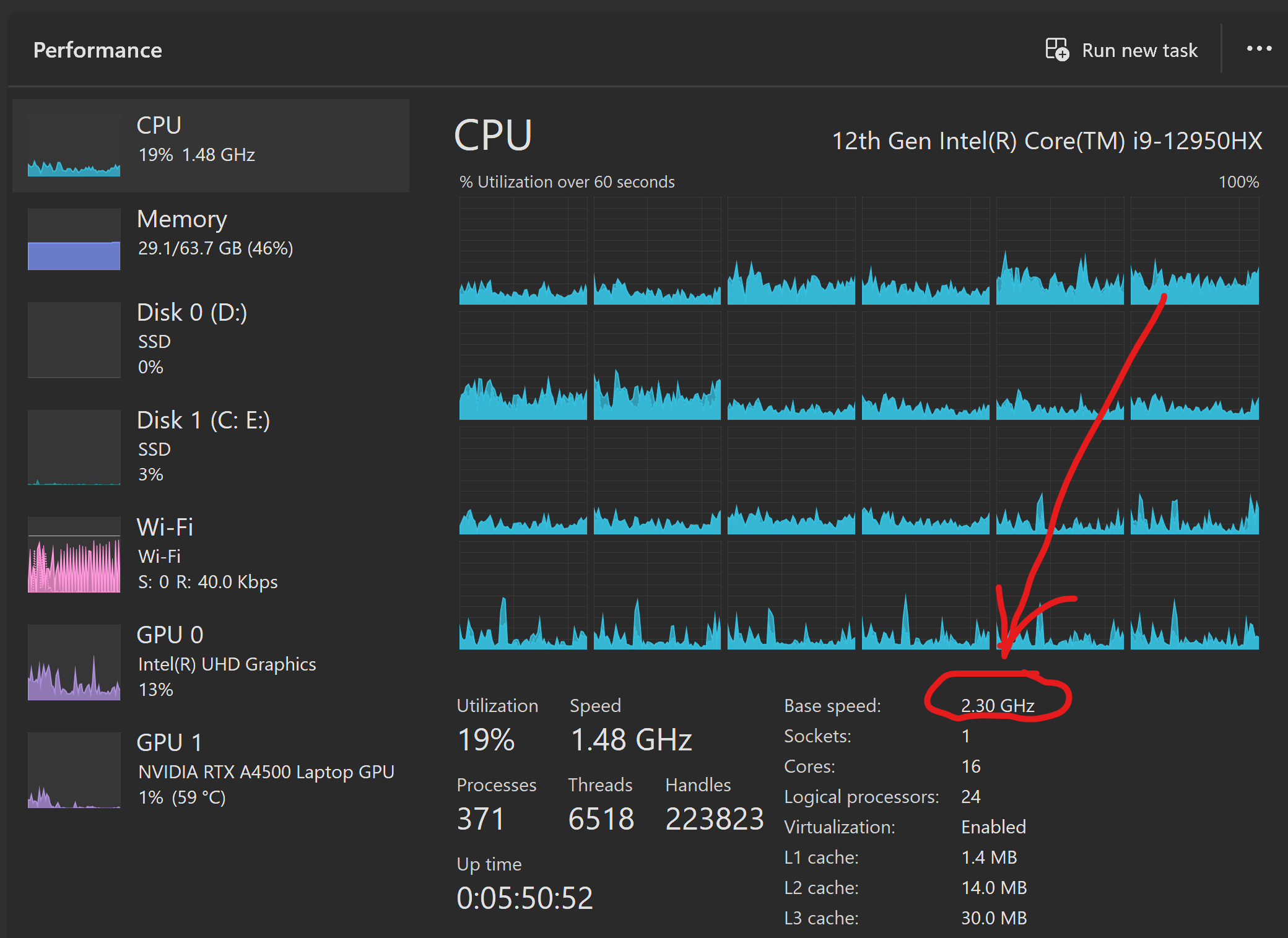Open GPU 1 NVIDIA RTX A4500 view
Image resolution: width=1288 pixels, height=938 pixels.
(x=211, y=770)
